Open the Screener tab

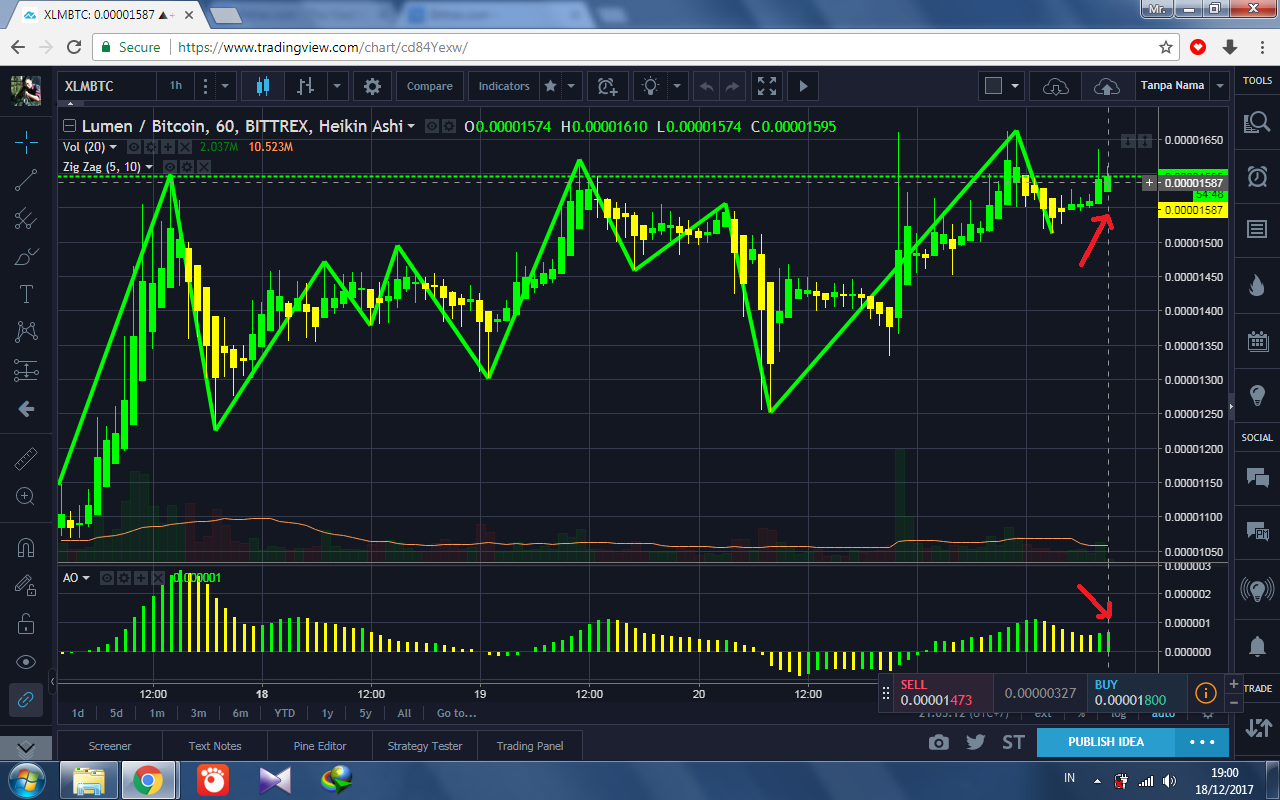110,745
